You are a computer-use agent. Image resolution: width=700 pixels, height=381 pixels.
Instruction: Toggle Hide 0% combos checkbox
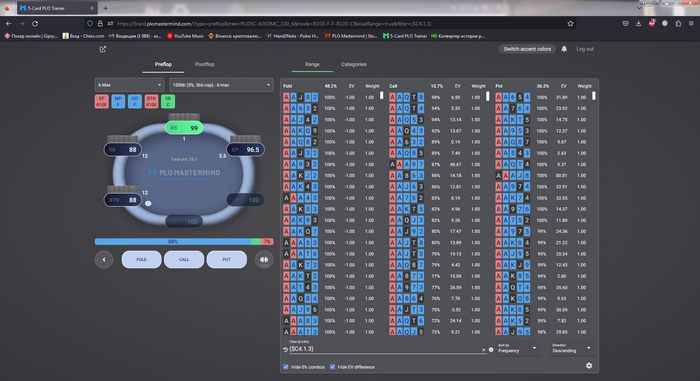tap(286, 367)
